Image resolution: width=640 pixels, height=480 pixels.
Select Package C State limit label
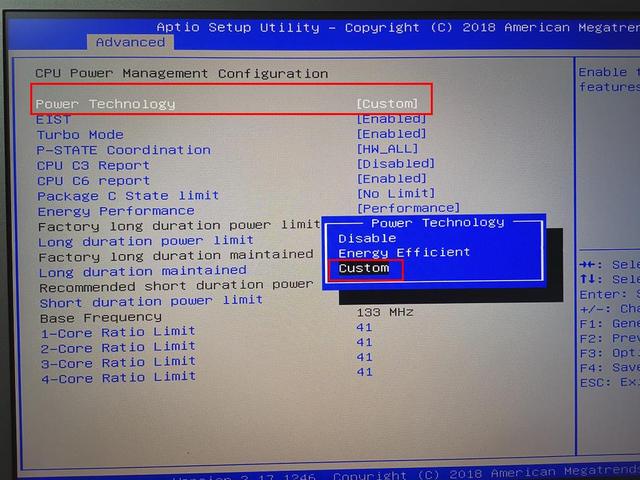click(x=128, y=196)
